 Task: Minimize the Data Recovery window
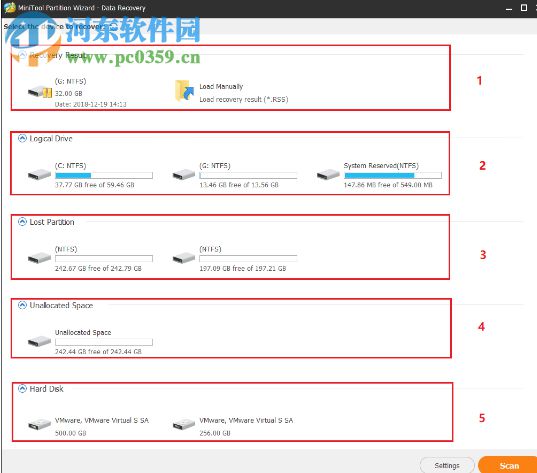(x=509, y=8)
